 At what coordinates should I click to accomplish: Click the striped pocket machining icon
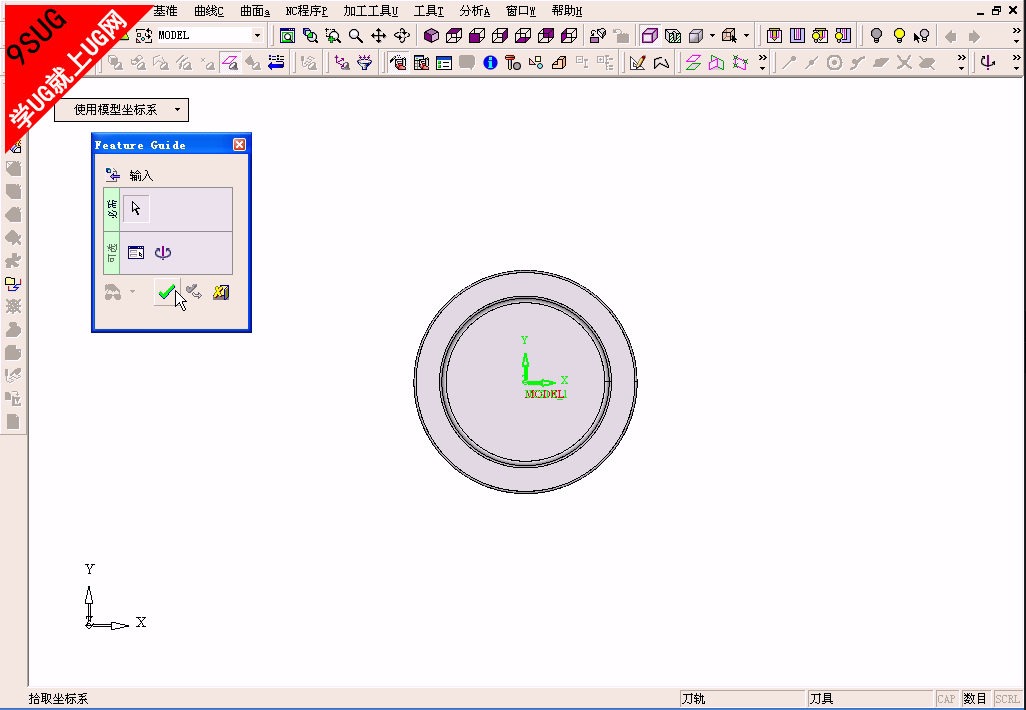pos(797,35)
